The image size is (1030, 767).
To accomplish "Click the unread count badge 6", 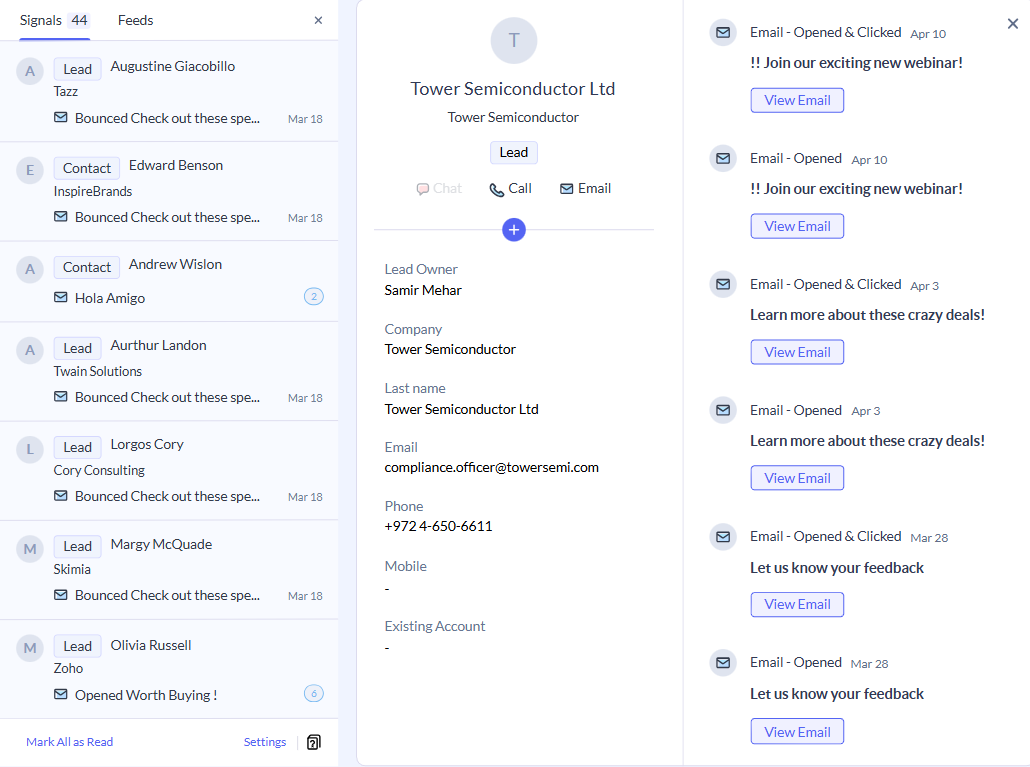I will (314, 693).
